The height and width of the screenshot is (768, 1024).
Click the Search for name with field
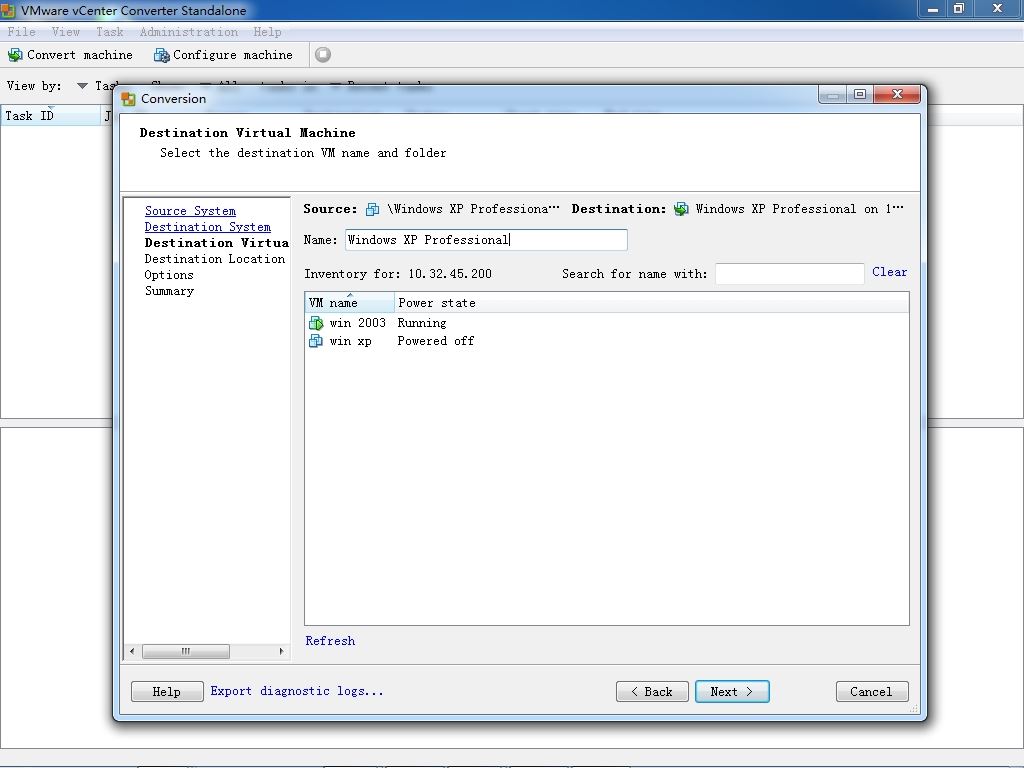pyautogui.click(x=790, y=274)
